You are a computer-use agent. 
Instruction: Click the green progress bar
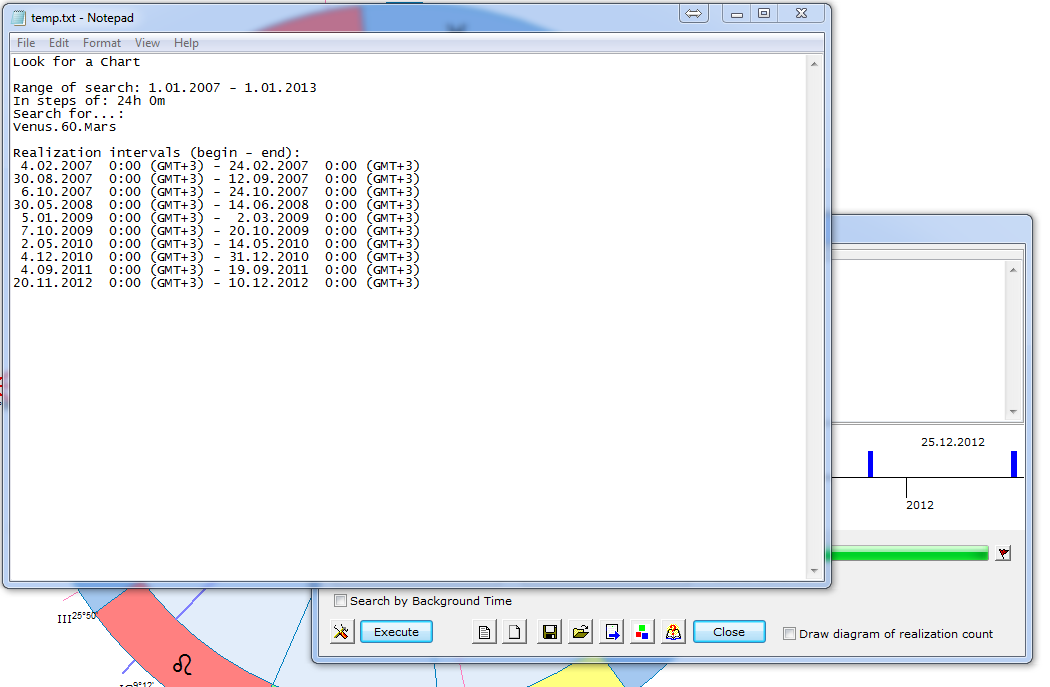pyautogui.click(x=905, y=553)
